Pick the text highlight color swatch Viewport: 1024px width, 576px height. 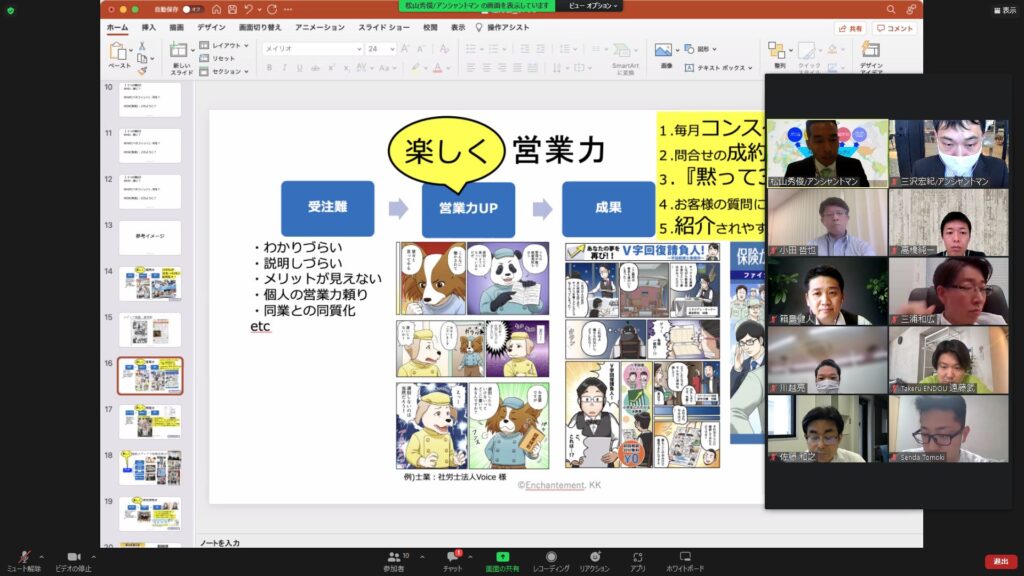click(x=415, y=68)
